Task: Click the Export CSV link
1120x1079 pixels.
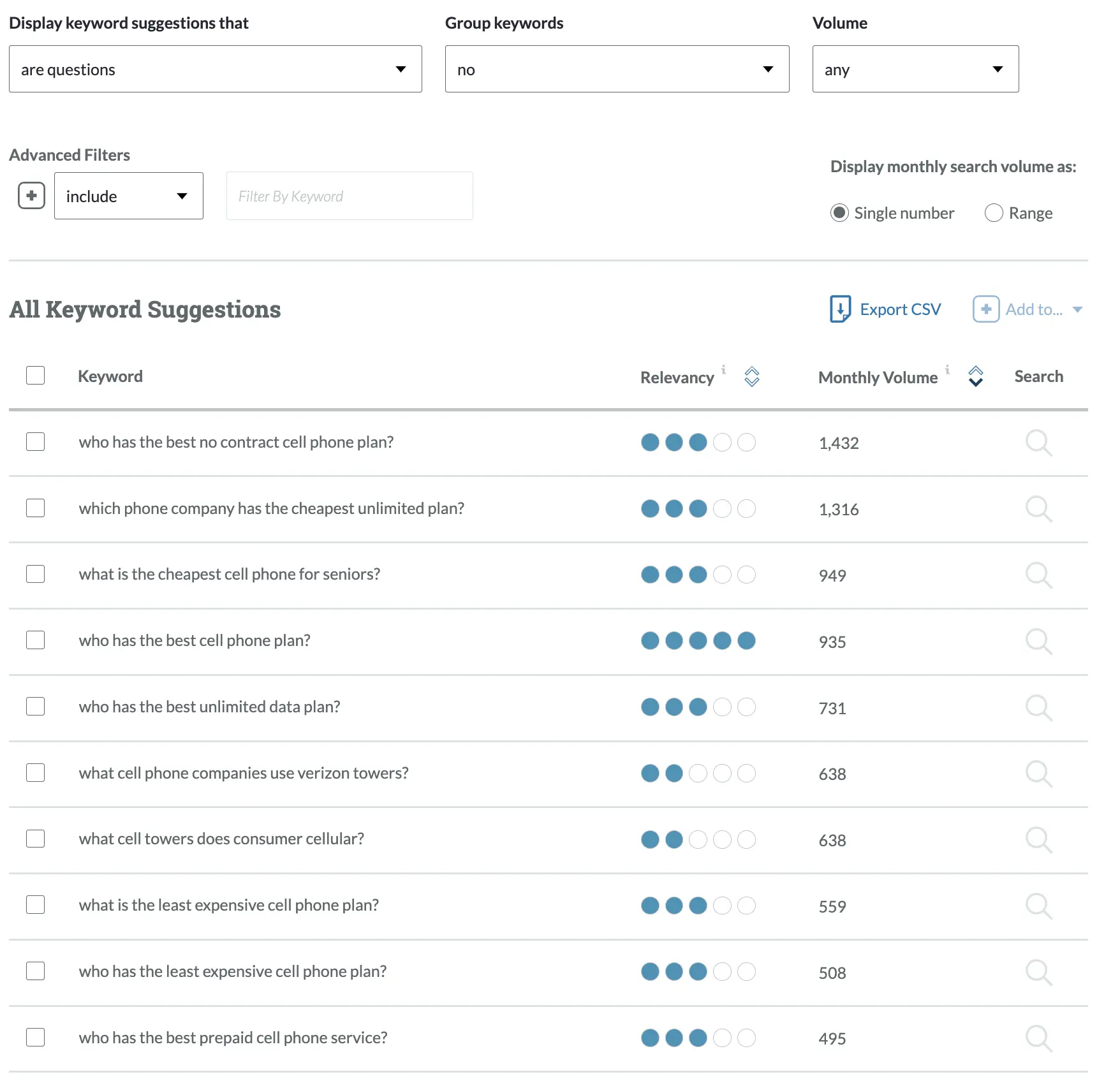Action: pyautogui.click(x=900, y=309)
